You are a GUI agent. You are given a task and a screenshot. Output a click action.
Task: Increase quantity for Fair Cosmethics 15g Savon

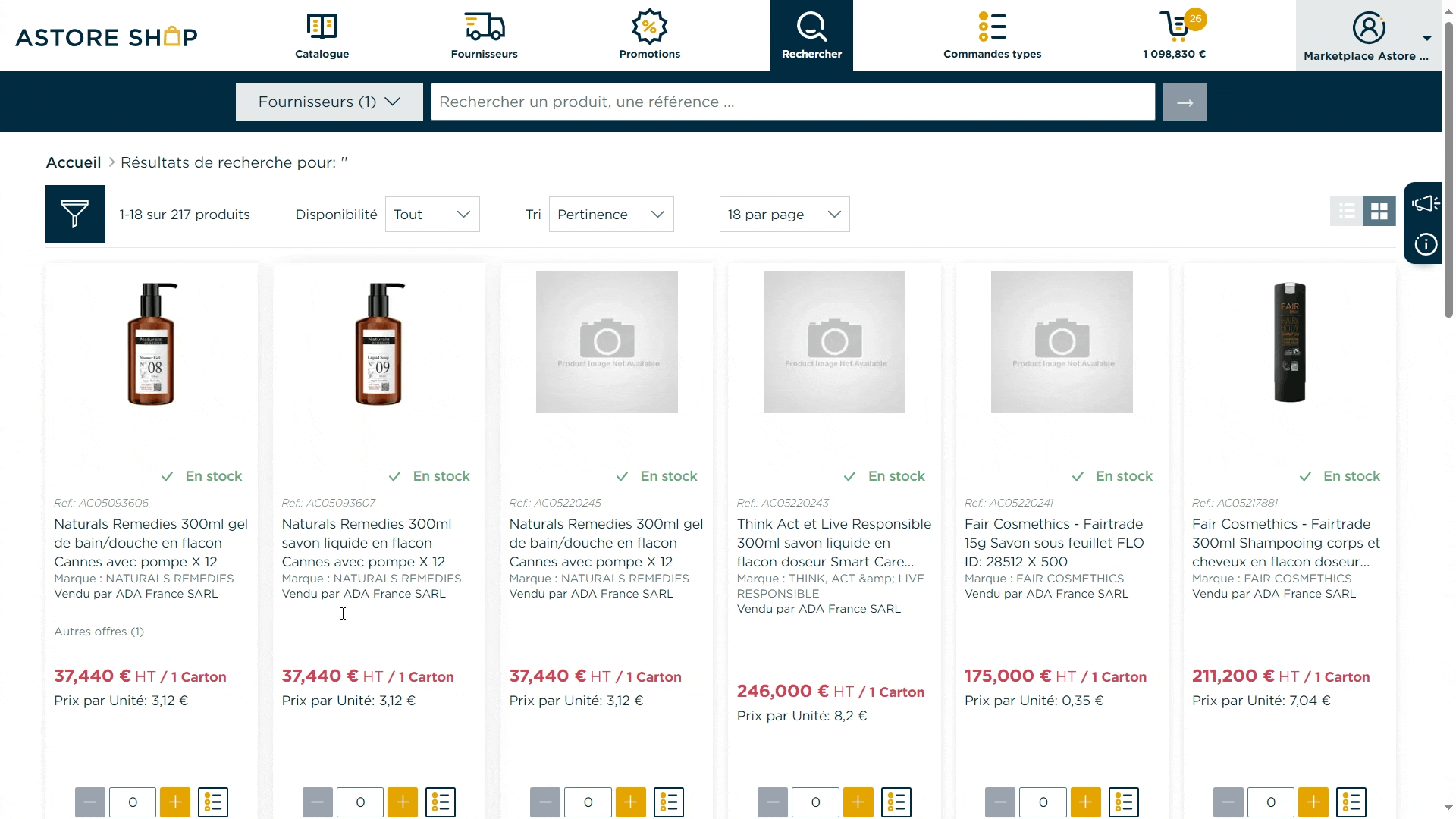tap(1085, 802)
